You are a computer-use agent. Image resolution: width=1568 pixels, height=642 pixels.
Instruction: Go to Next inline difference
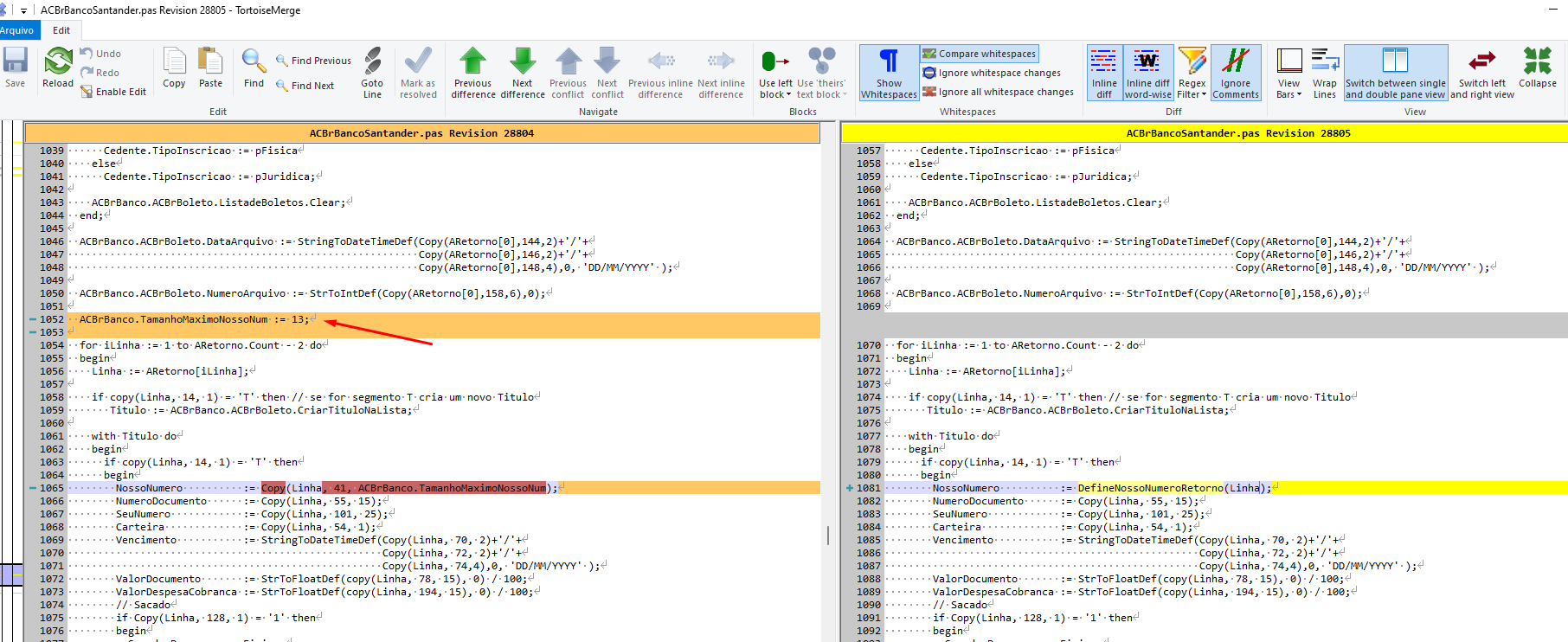[721, 73]
